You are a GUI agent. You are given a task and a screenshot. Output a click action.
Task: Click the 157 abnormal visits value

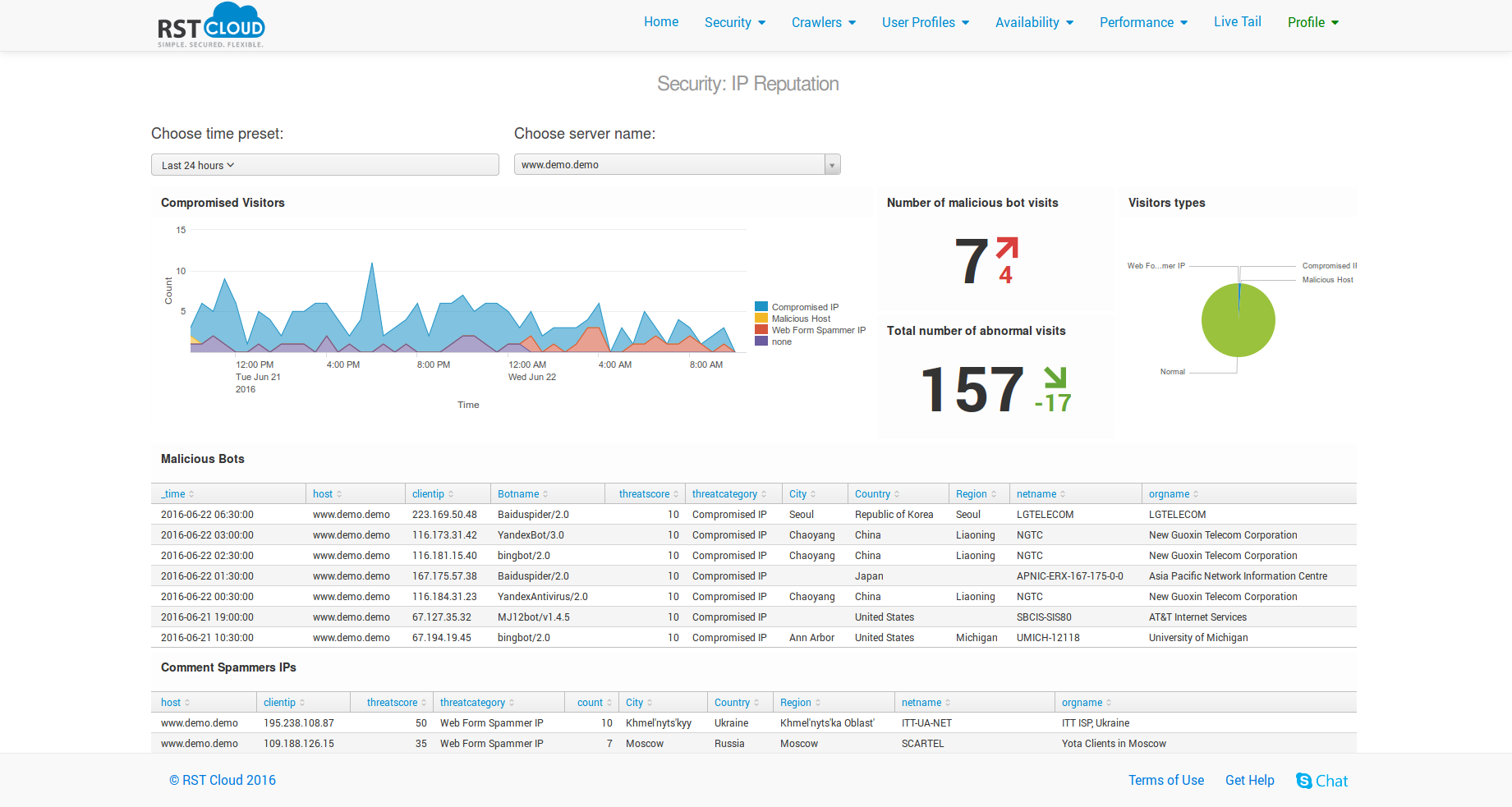point(972,389)
